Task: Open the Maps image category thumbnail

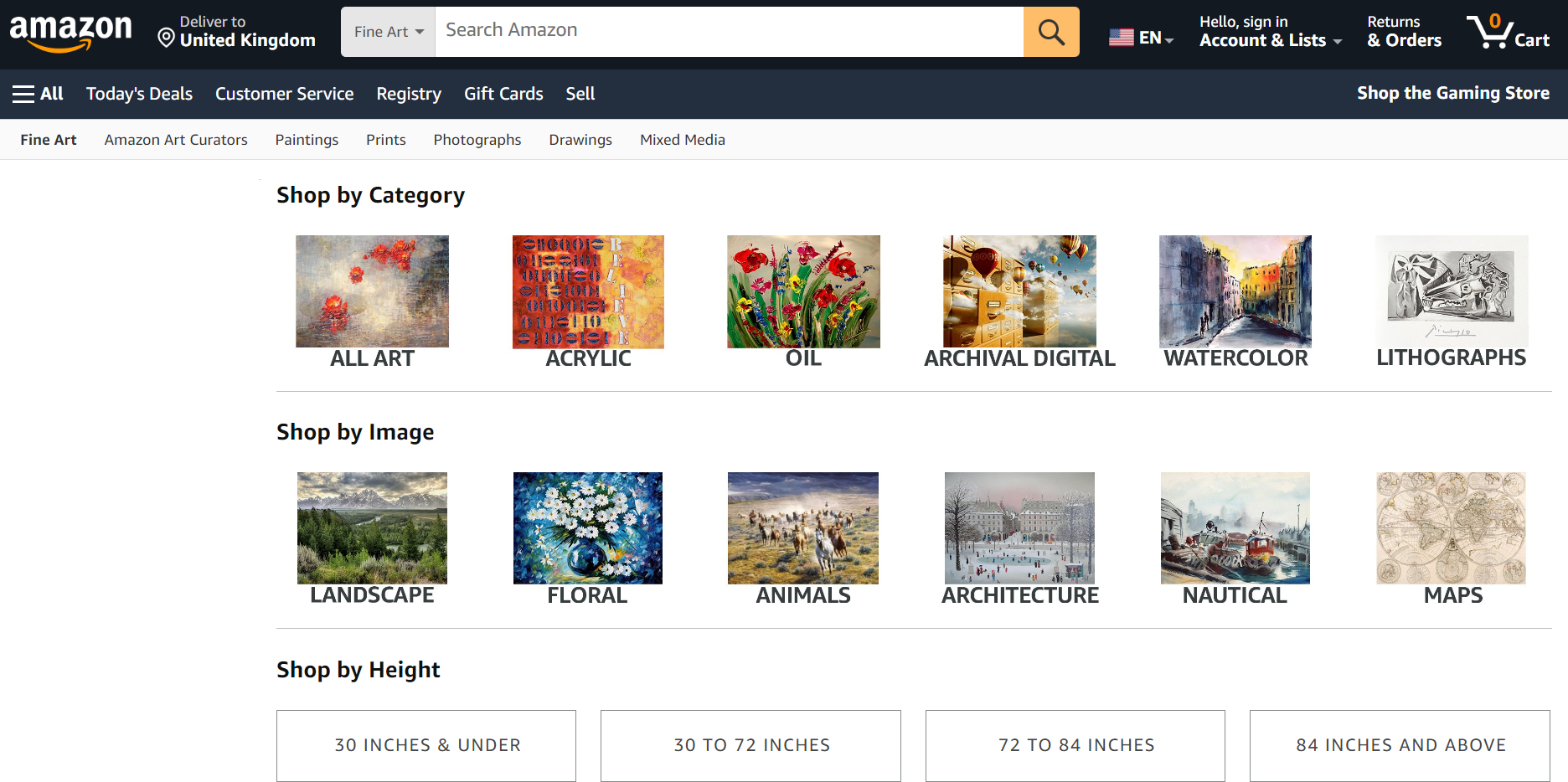Action: tap(1451, 528)
